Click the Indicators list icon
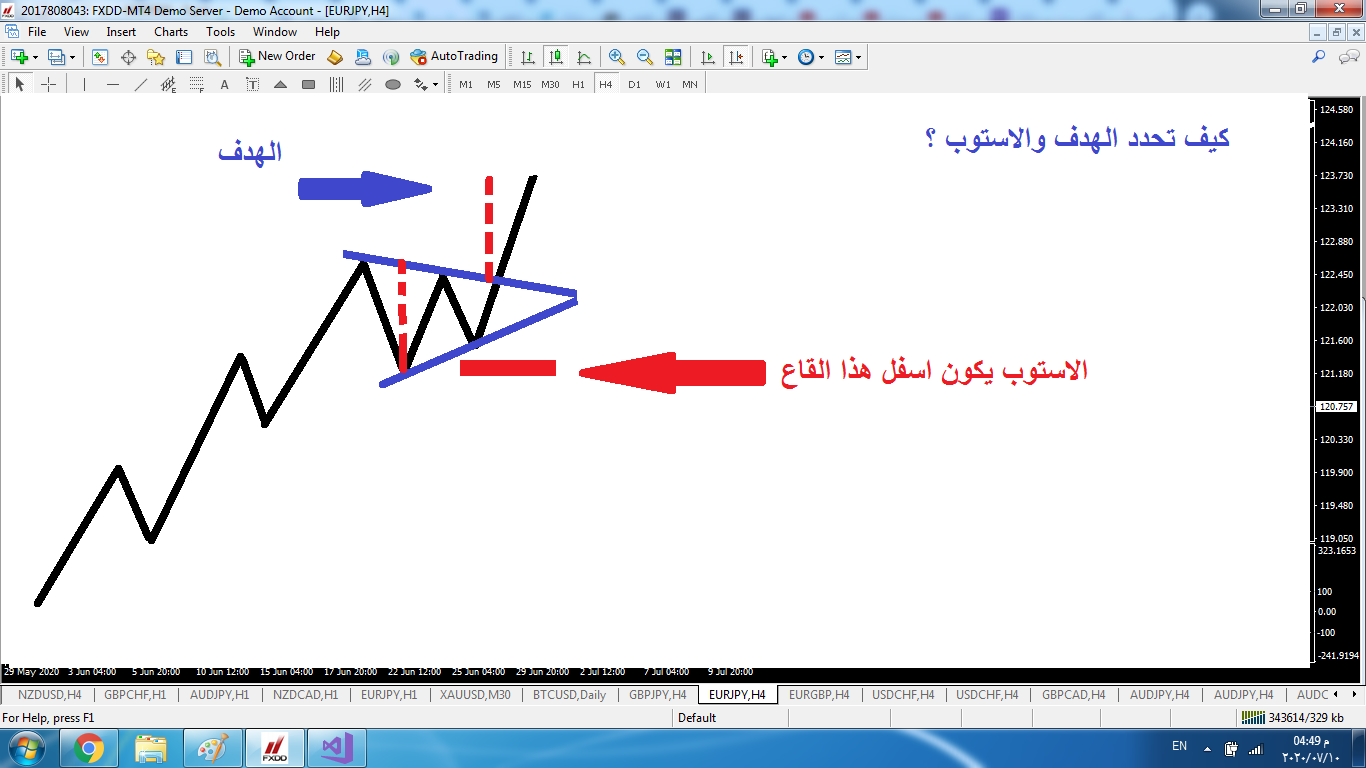This screenshot has width=1366, height=768. 769,57
